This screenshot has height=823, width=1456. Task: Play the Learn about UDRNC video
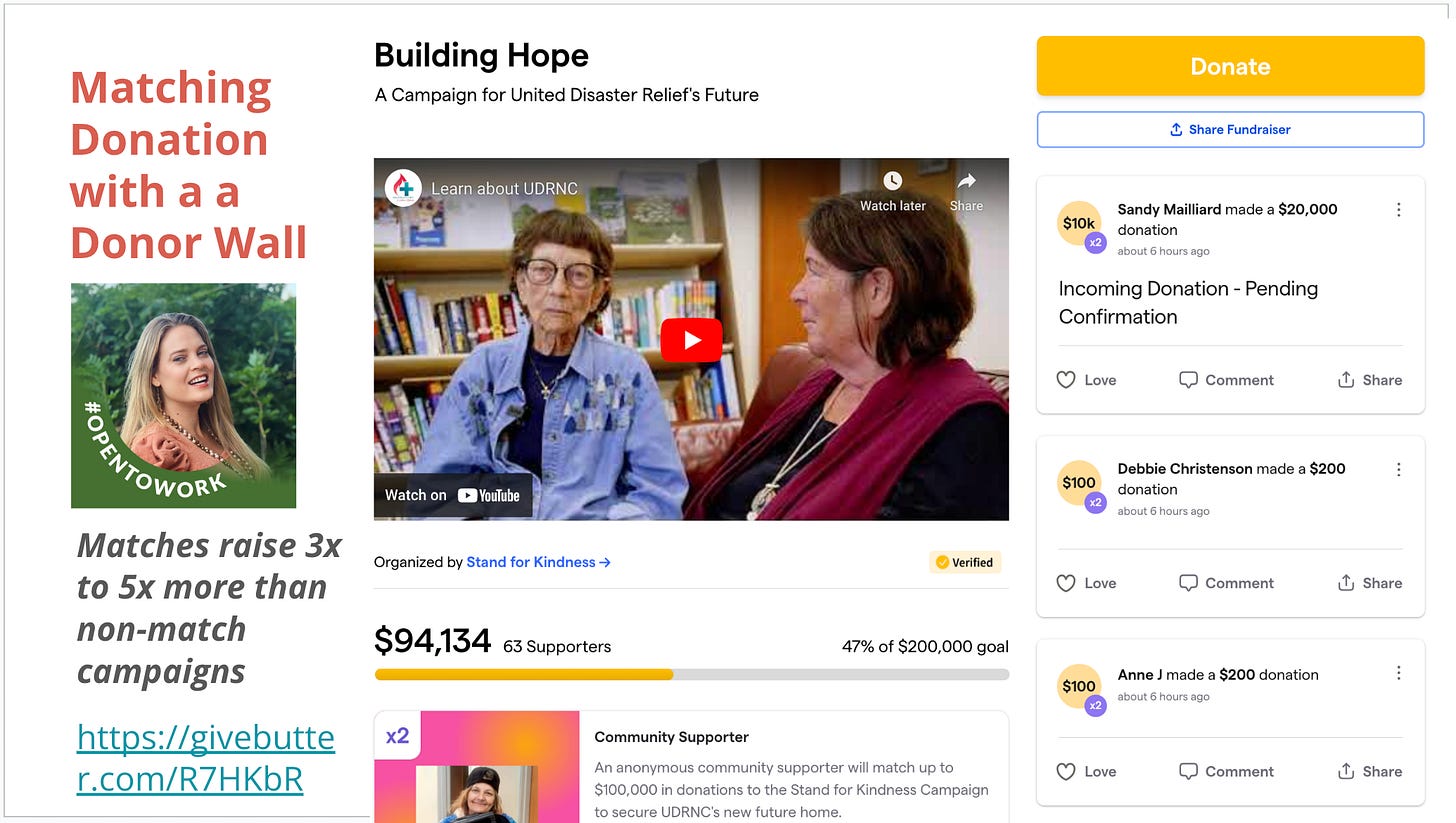(691, 340)
